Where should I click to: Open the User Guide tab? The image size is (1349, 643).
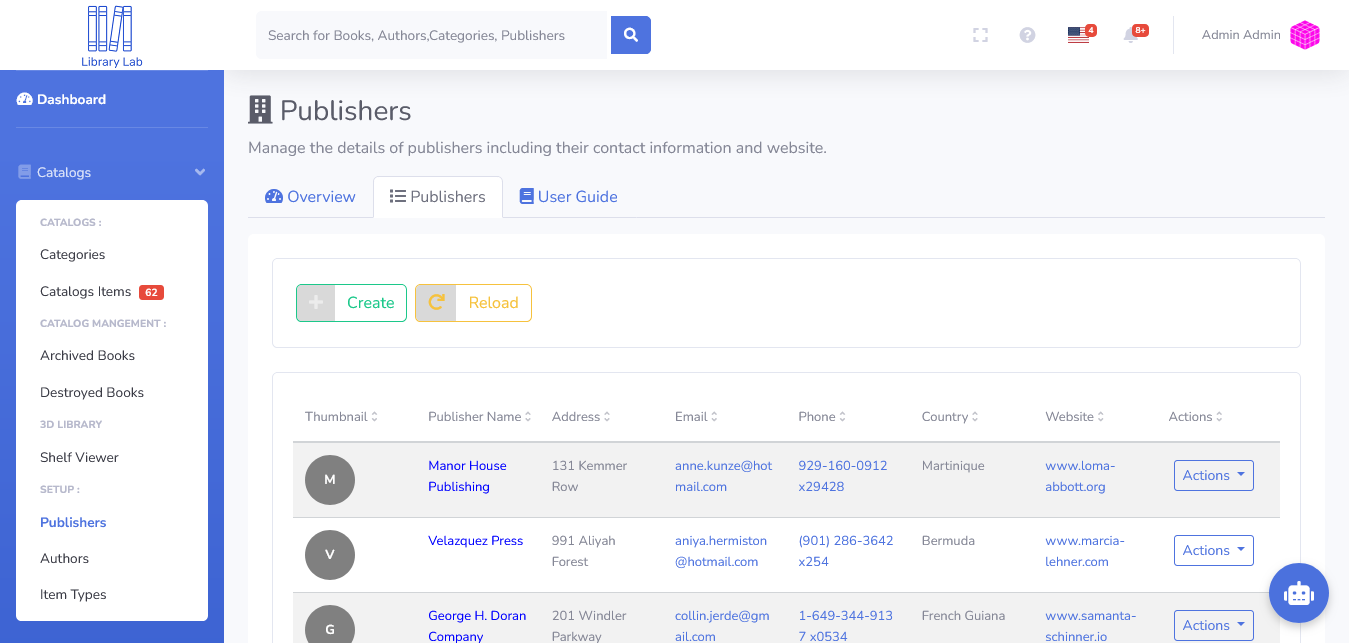pos(568,196)
